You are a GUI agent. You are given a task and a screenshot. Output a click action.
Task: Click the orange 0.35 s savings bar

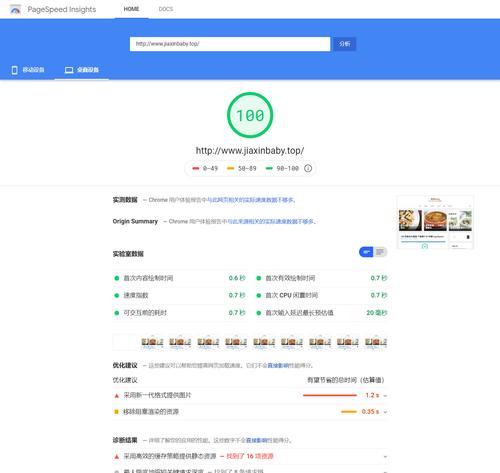[349, 412]
